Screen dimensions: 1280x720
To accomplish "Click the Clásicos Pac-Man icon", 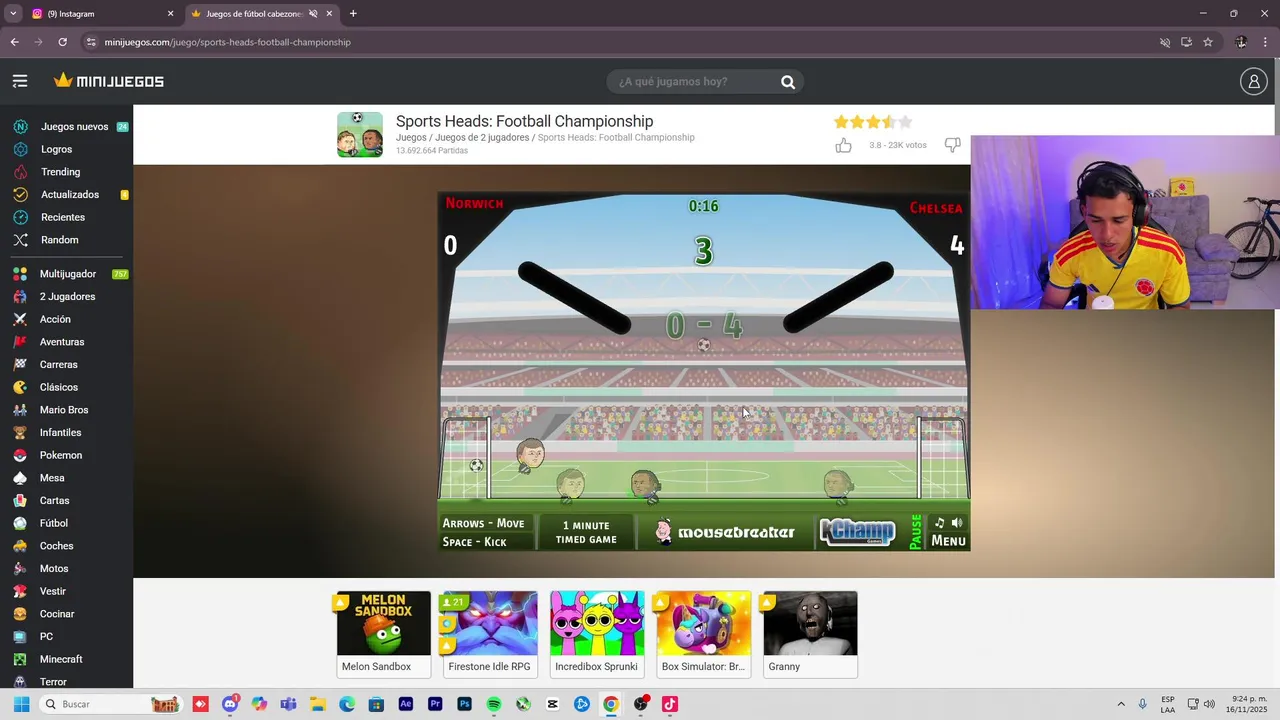I will [20, 387].
